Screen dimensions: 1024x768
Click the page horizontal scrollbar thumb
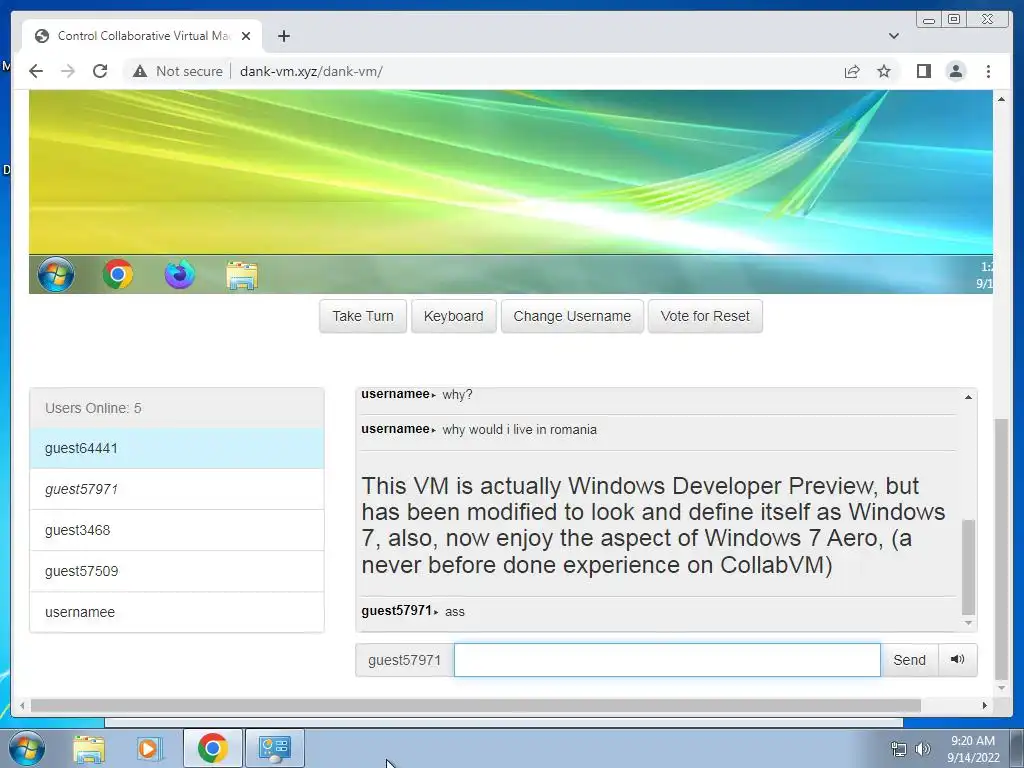(x=476, y=705)
